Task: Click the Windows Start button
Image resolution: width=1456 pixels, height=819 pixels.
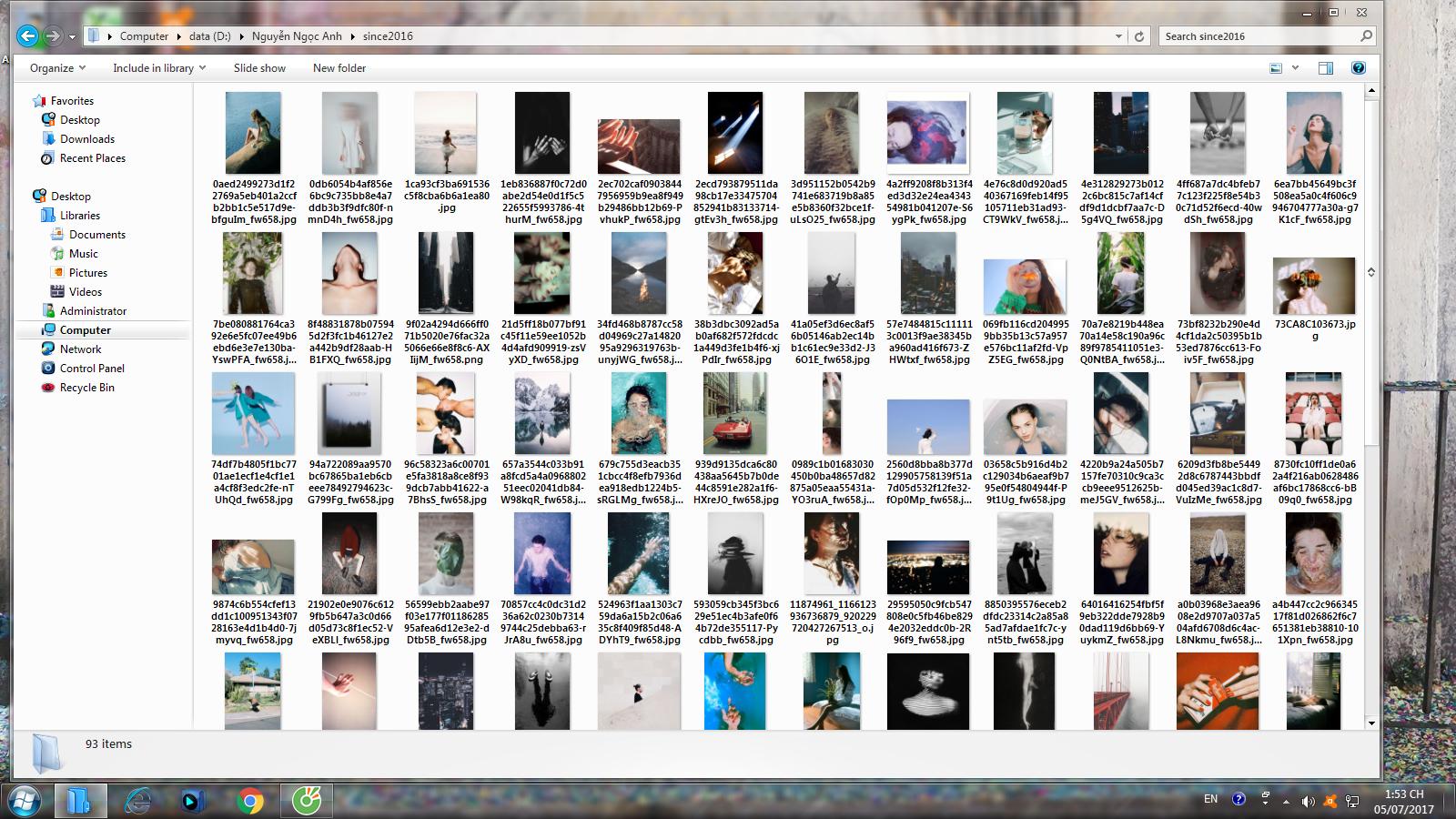Action: coord(24,801)
